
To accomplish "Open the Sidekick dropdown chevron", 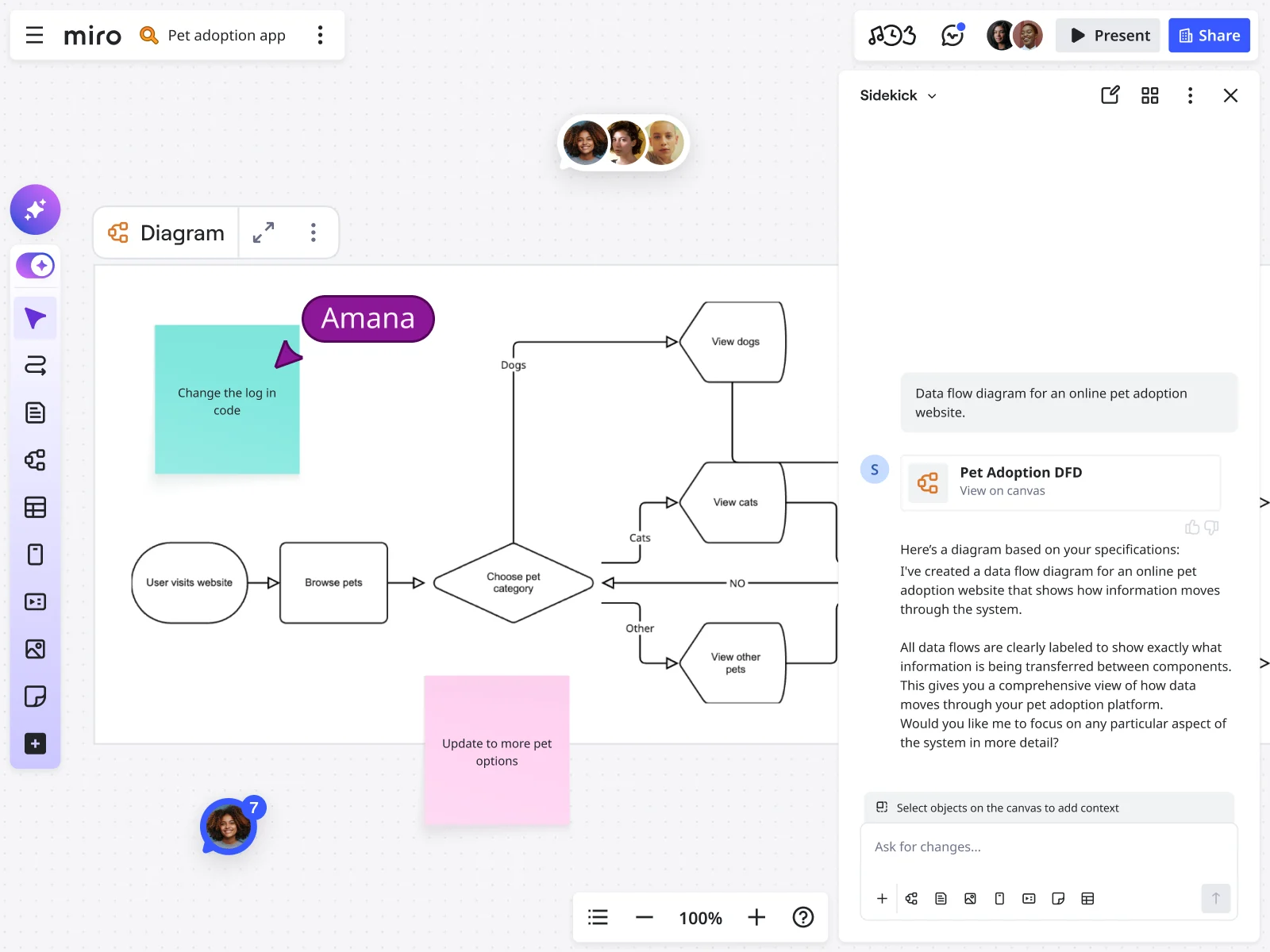I will [933, 95].
